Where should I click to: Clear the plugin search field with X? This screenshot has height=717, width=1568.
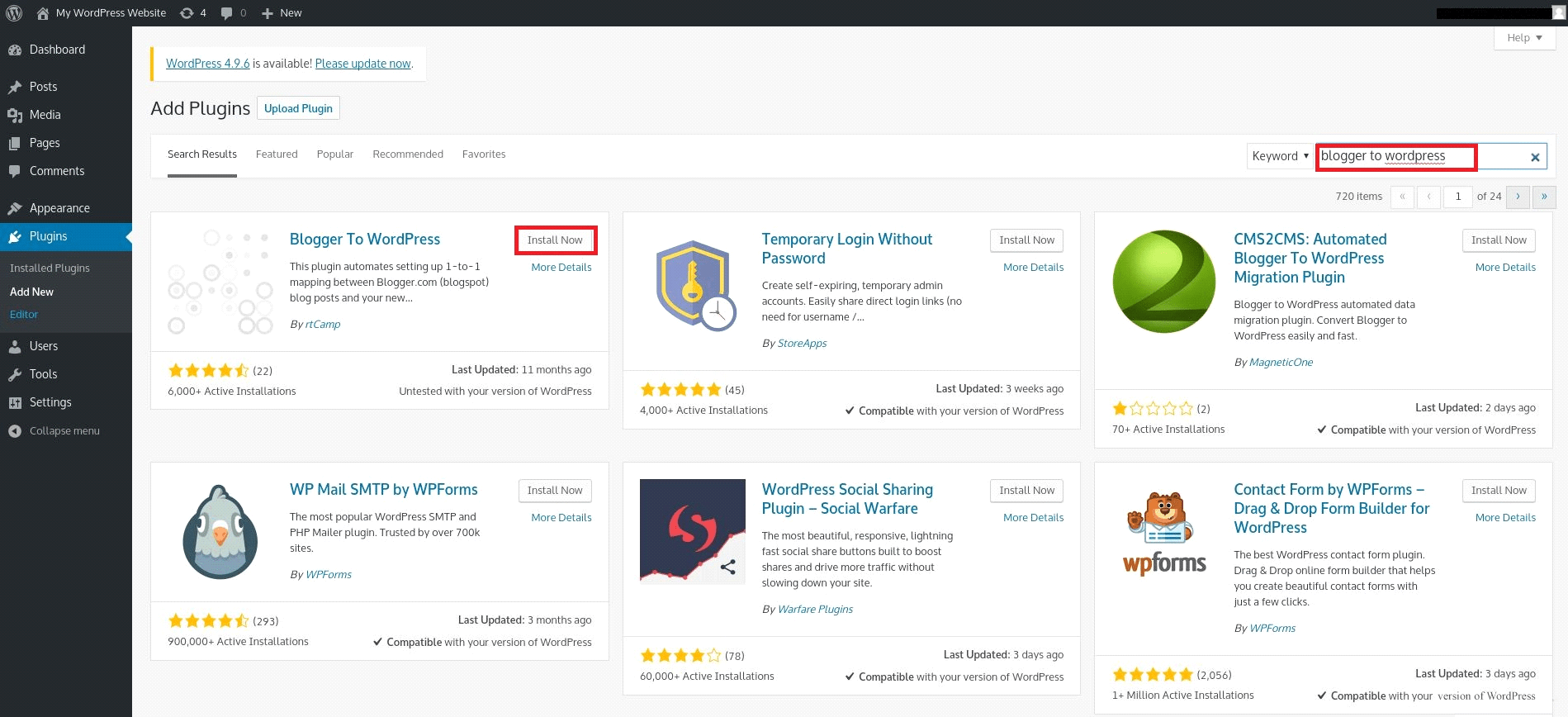[x=1535, y=157]
